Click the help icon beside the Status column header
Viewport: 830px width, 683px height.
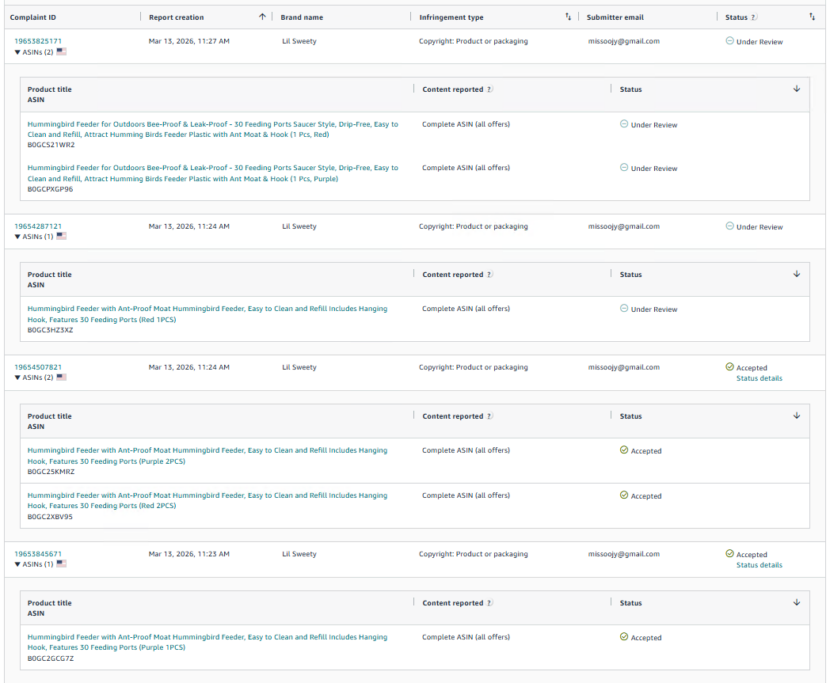pyautogui.click(x=754, y=17)
